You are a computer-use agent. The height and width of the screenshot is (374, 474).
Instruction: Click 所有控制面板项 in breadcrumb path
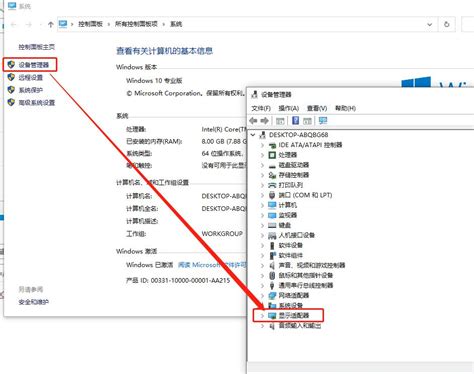click(x=136, y=24)
